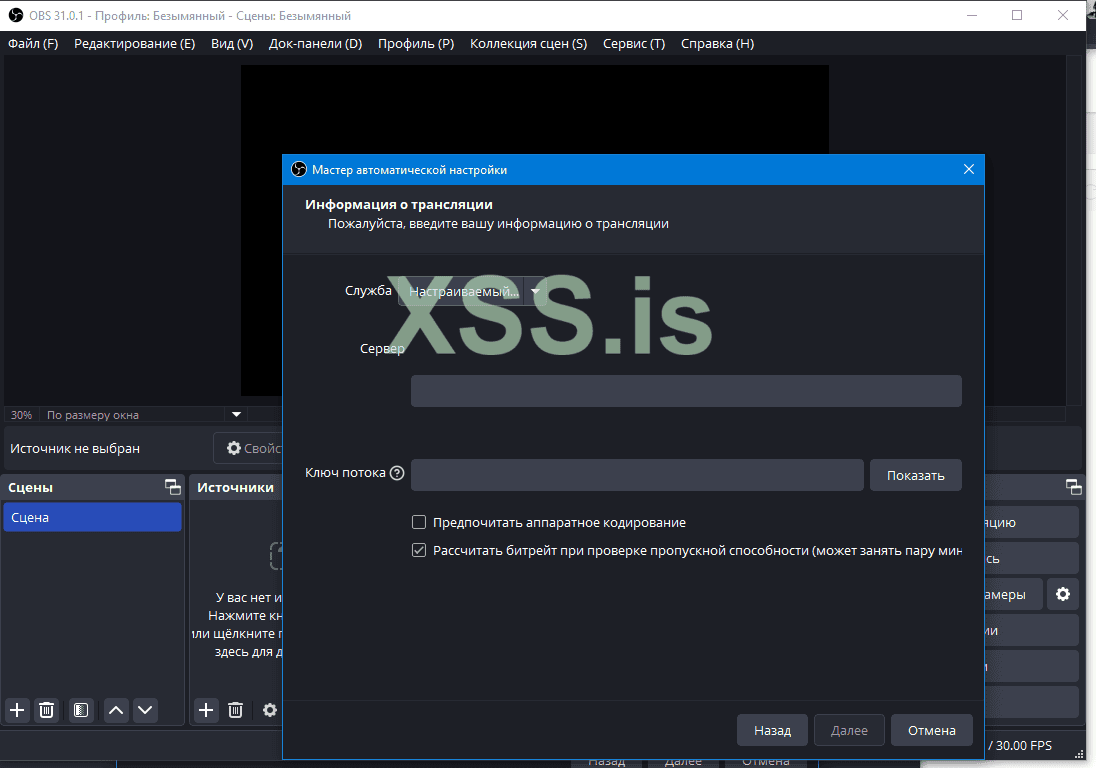Move scene down arrow icon
The width and height of the screenshot is (1096, 768).
[145, 710]
